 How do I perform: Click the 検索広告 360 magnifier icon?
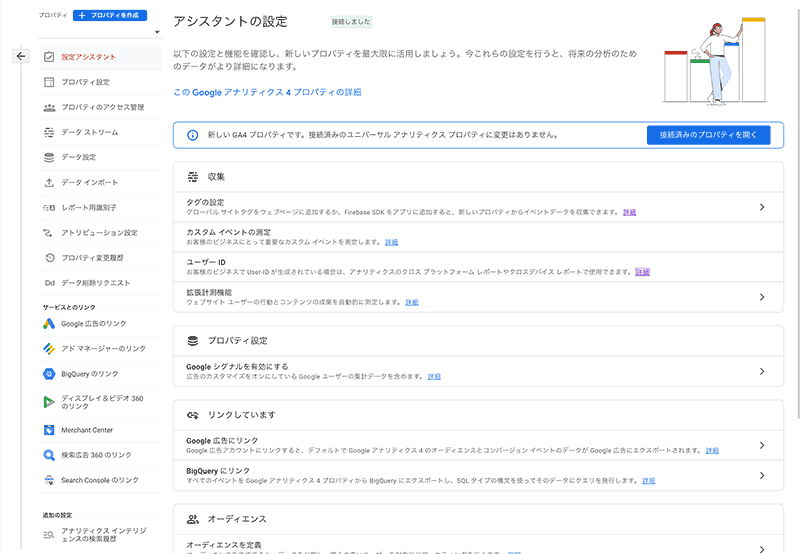(49, 455)
